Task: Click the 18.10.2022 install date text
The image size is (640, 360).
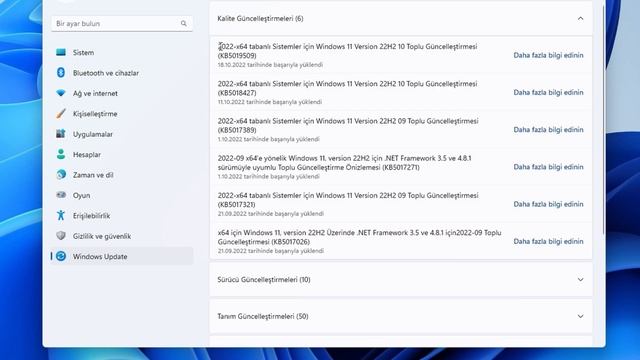Action: 270,64
